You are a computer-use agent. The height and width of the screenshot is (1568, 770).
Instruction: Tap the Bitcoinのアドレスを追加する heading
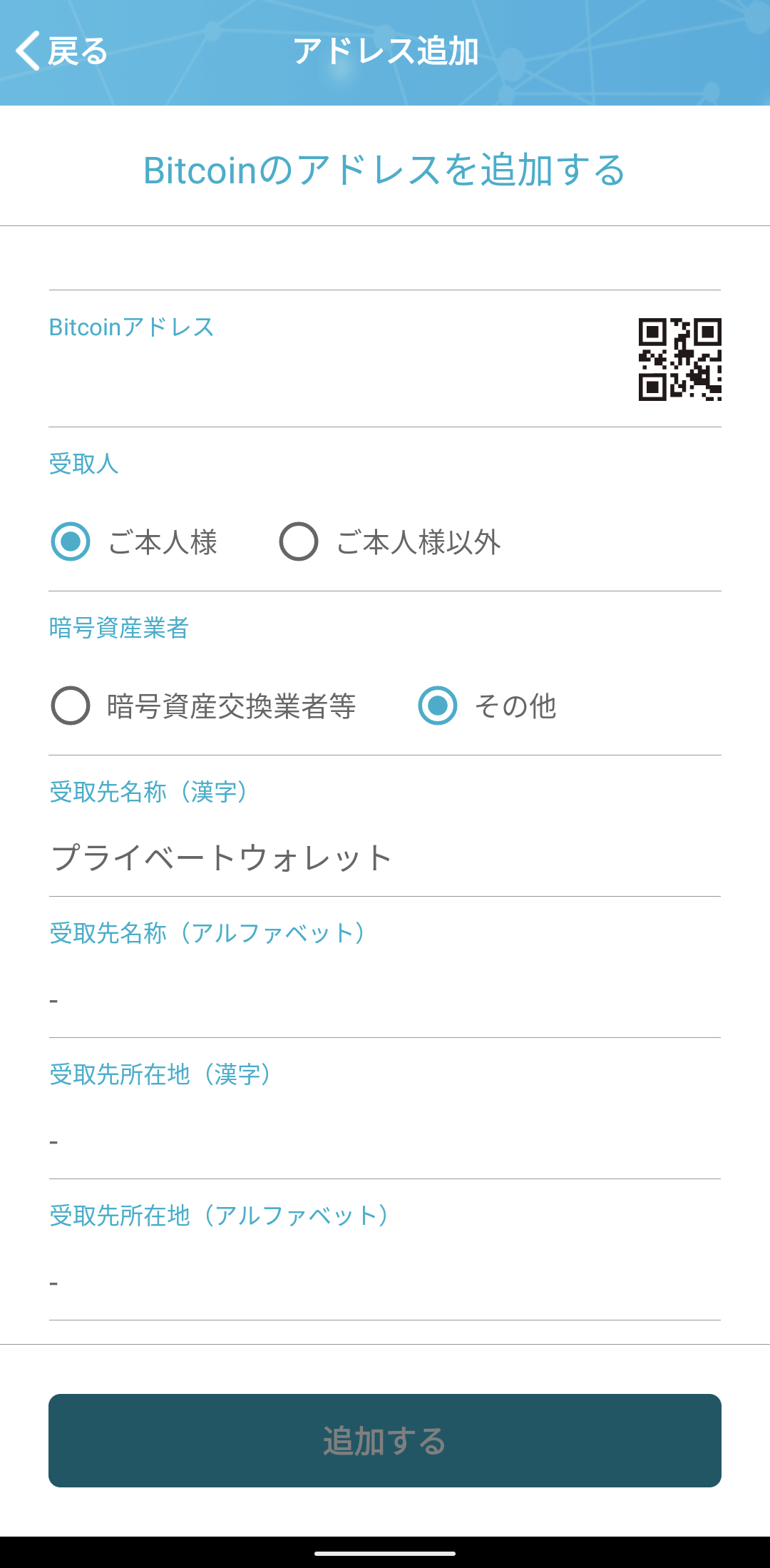385,170
